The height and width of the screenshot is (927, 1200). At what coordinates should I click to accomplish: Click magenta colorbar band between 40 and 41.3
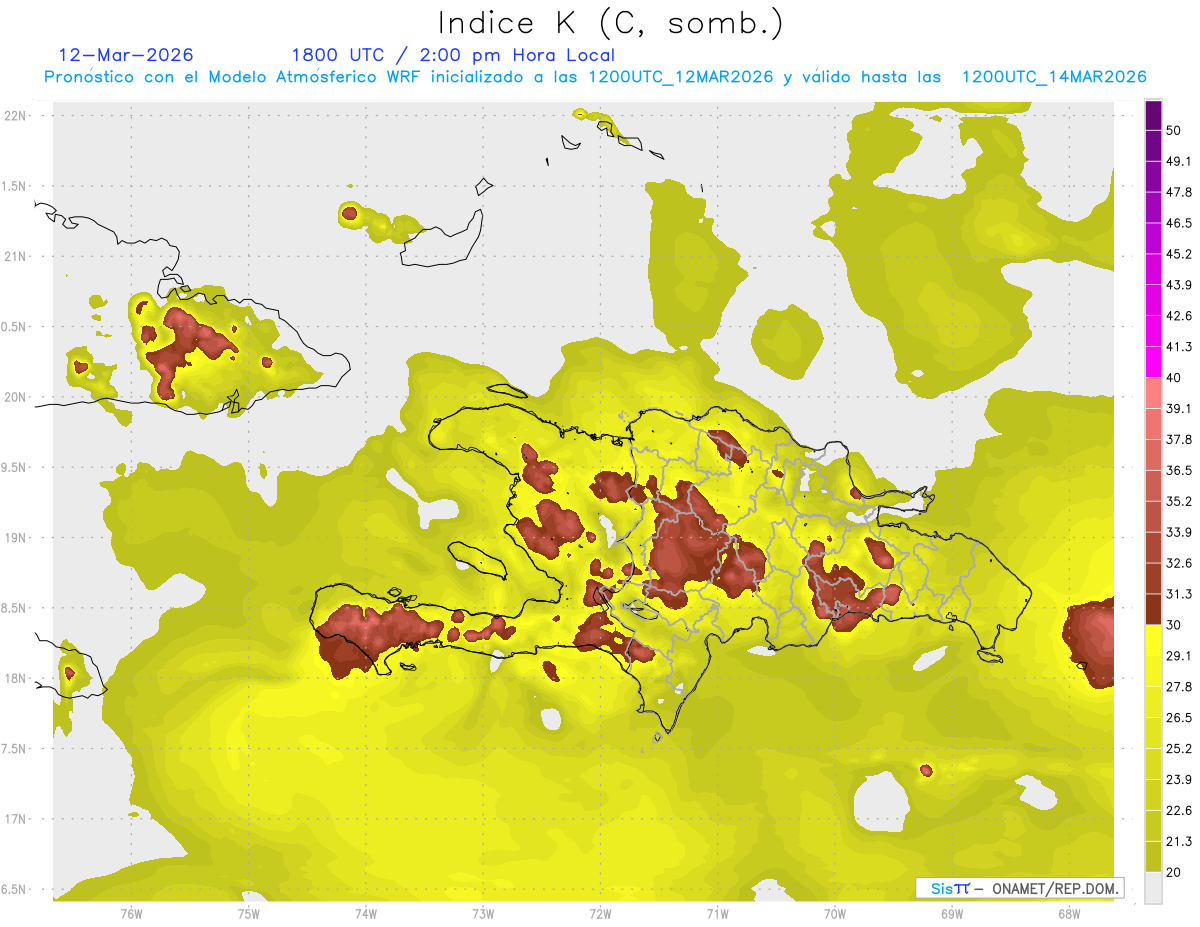(x=1153, y=362)
